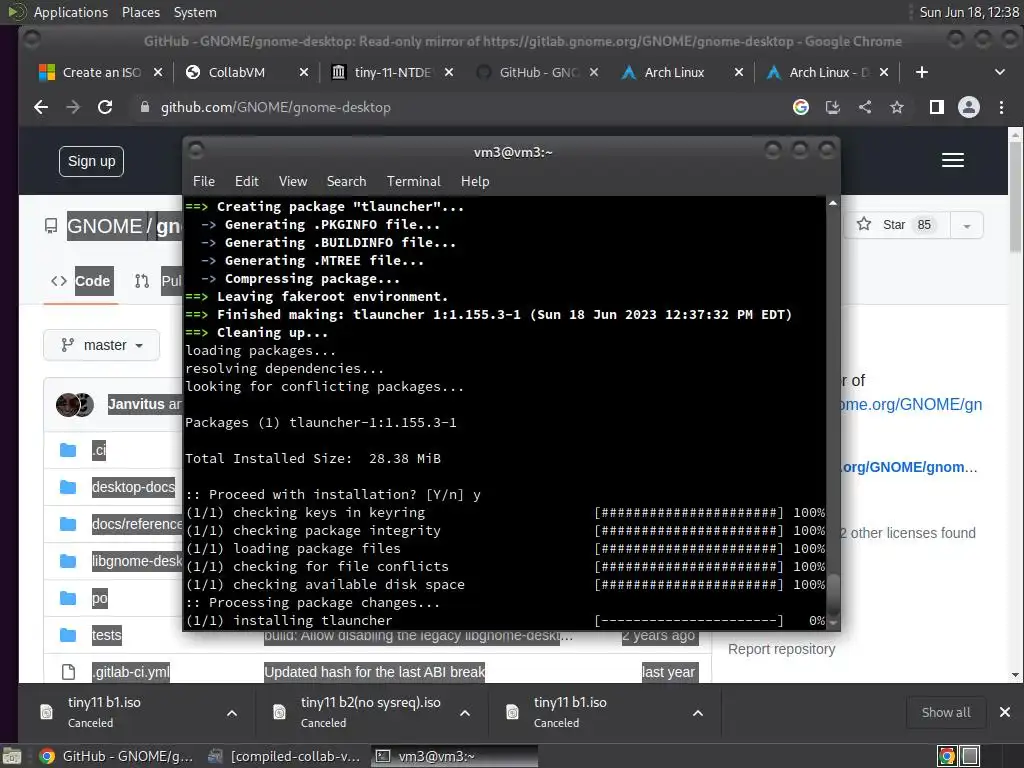Screen dimensions: 1024x768
Task: Reload the GitHub page
Action: pyautogui.click(x=105, y=107)
